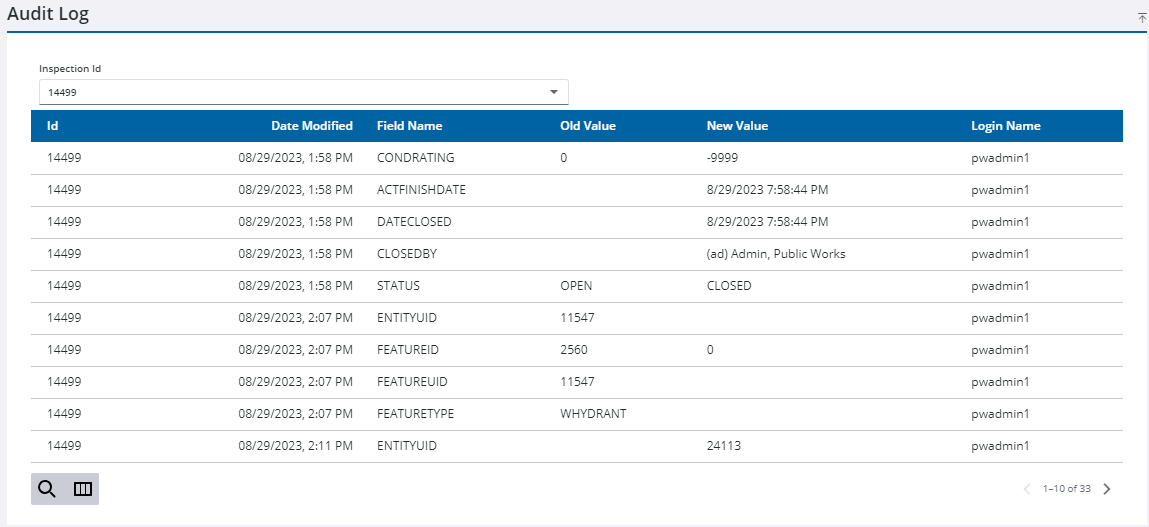Click the Inspection Id field showing 14499
The width and height of the screenshot is (1149, 527).
[x=303, y=92]
